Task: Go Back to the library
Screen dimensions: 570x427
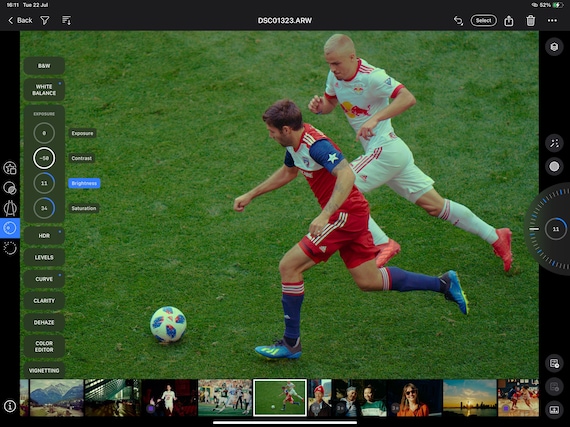Action: [x=20, y=20]
